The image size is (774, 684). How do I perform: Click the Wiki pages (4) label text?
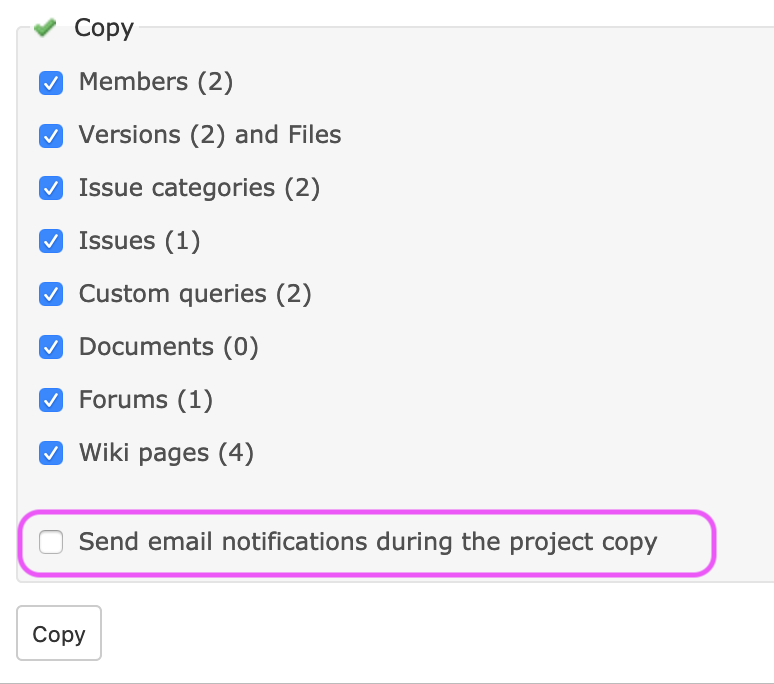point(166,453)
